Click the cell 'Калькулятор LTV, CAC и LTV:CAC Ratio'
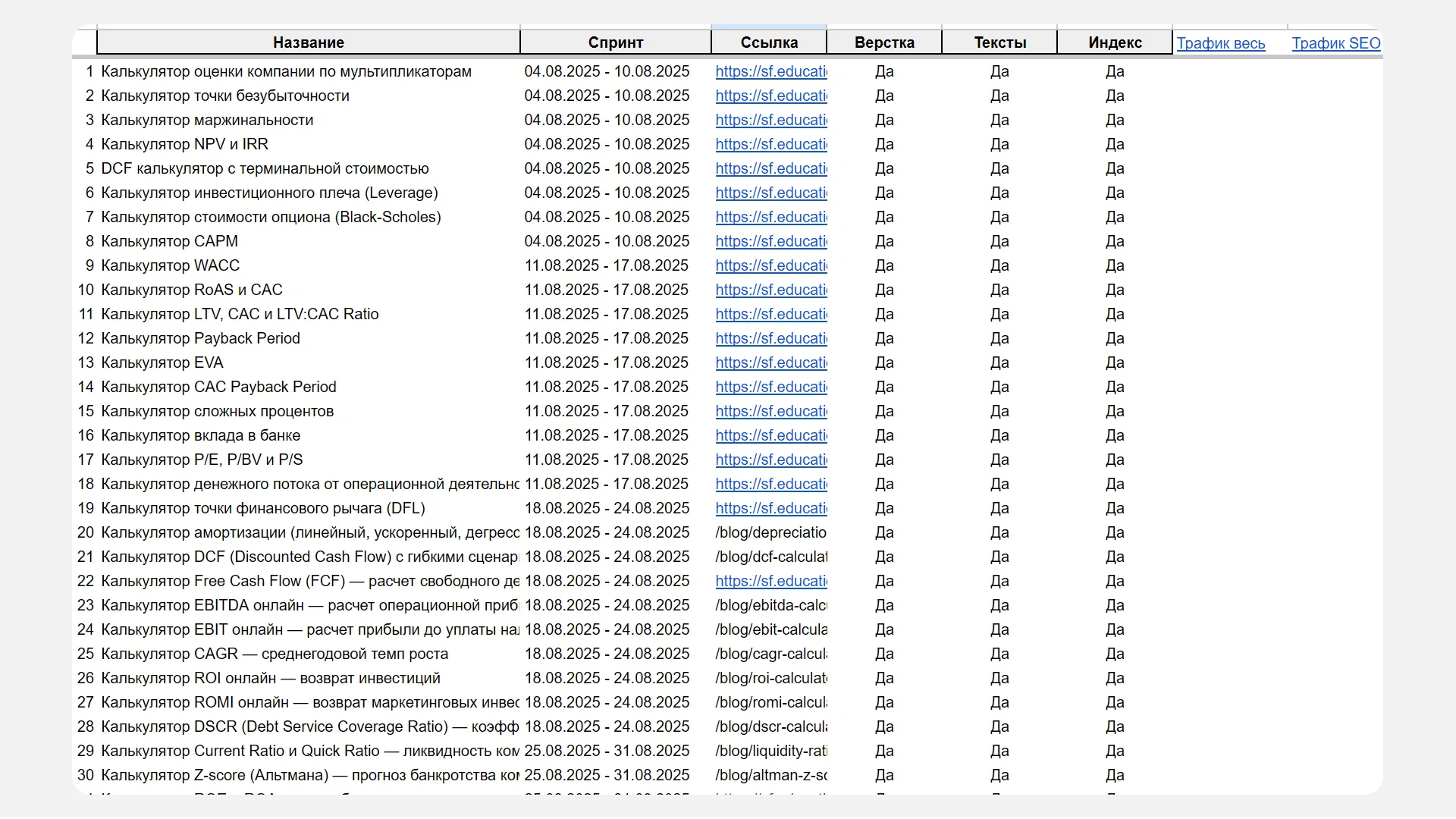Image resolution: width=1456 pixels, height=819 pixels. coord(240,314)
